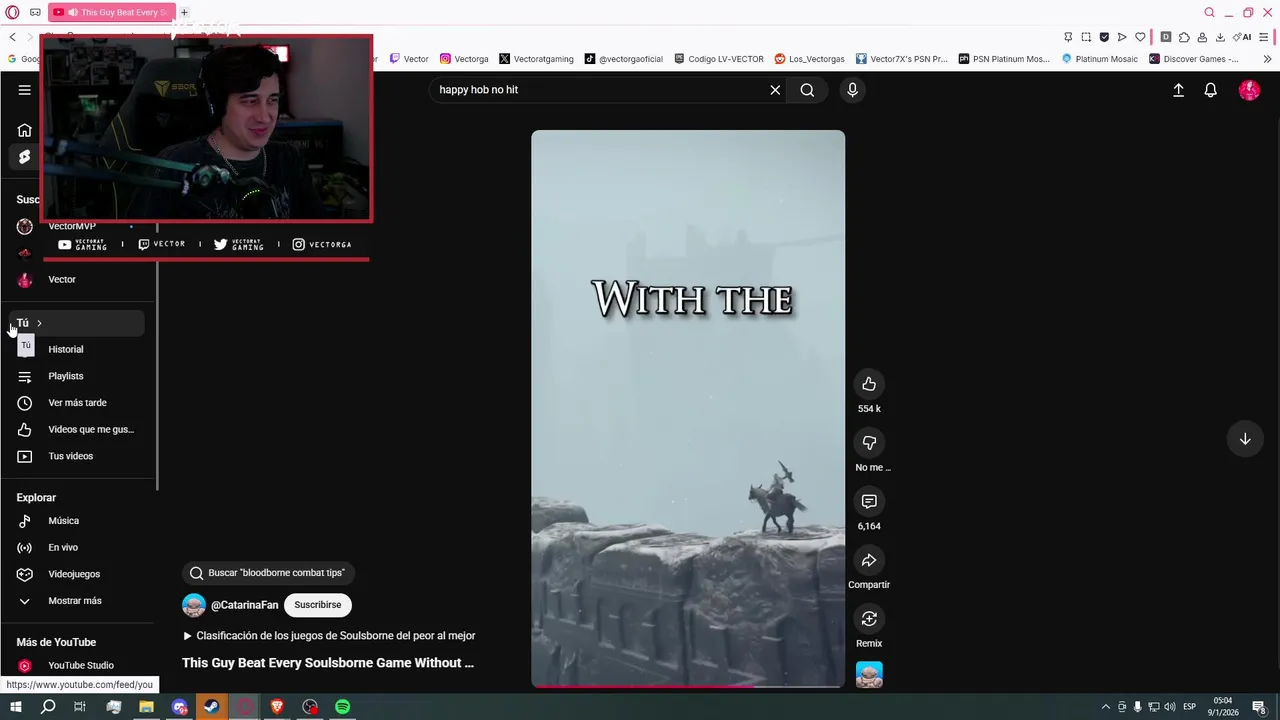Like the Short with thumbs-up icon
The height and width of the screenshot is (720, 1280).
869,384
